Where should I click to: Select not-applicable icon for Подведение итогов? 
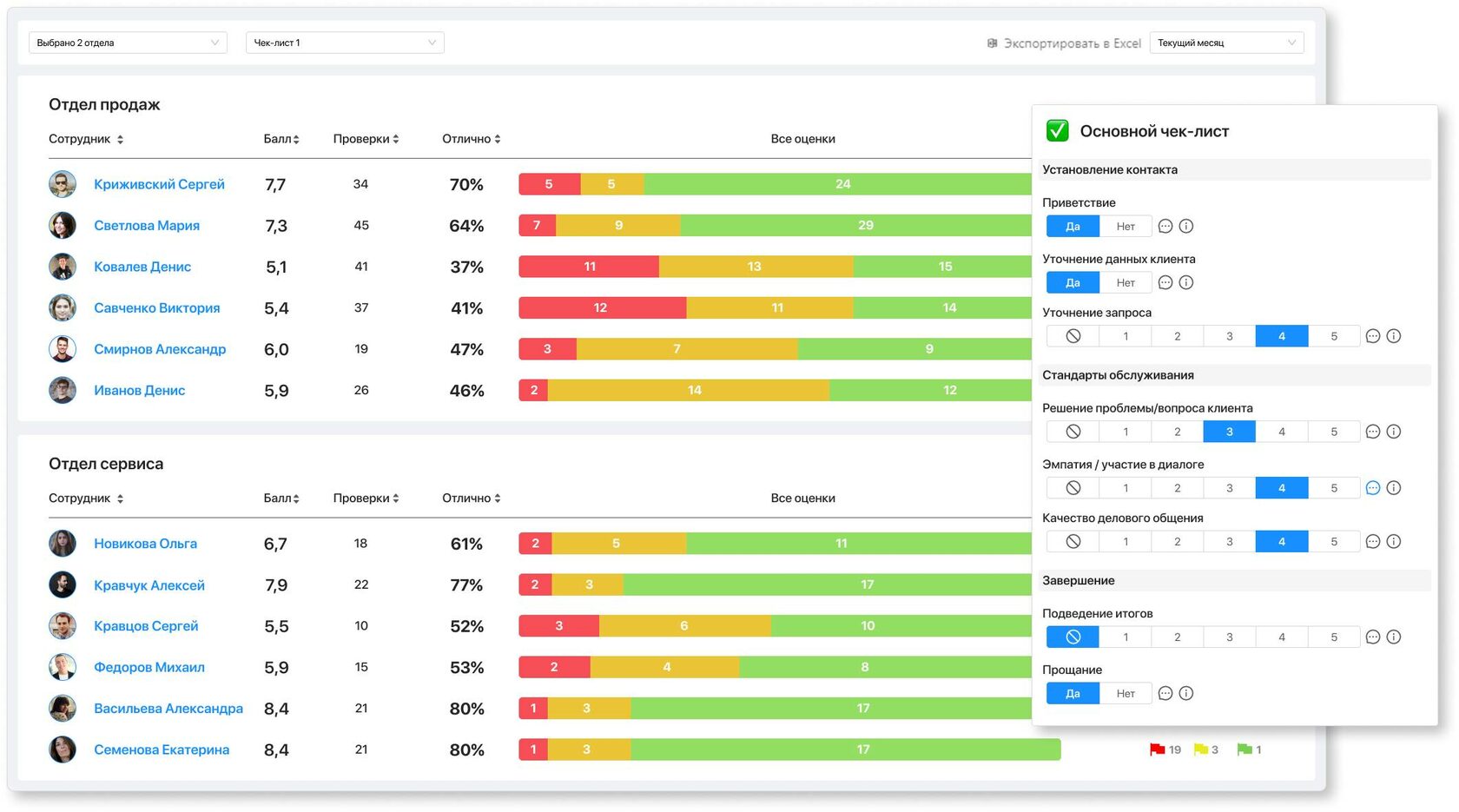tap(1073, 637)
